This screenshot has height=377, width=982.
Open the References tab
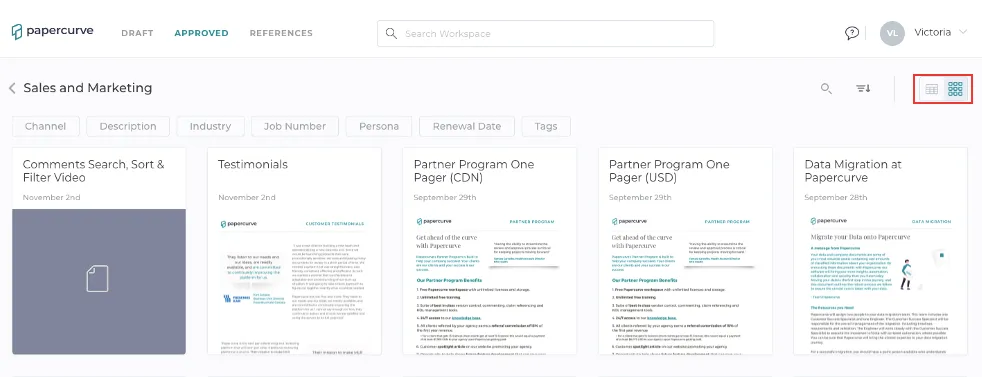pyautogui.click(x=281, y=33)
